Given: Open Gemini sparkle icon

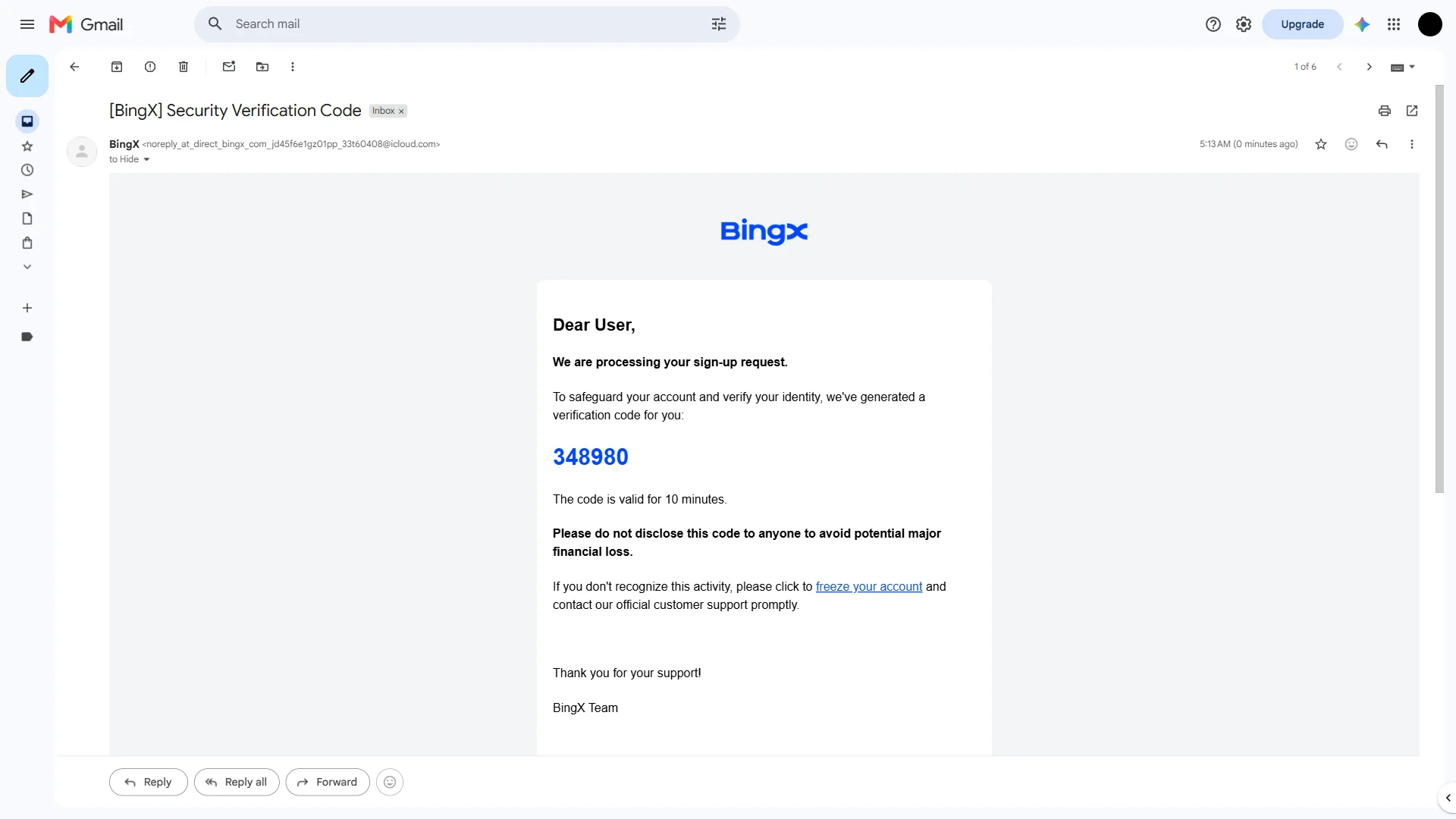Looking at the screenshot, I should click(1362, 24).
